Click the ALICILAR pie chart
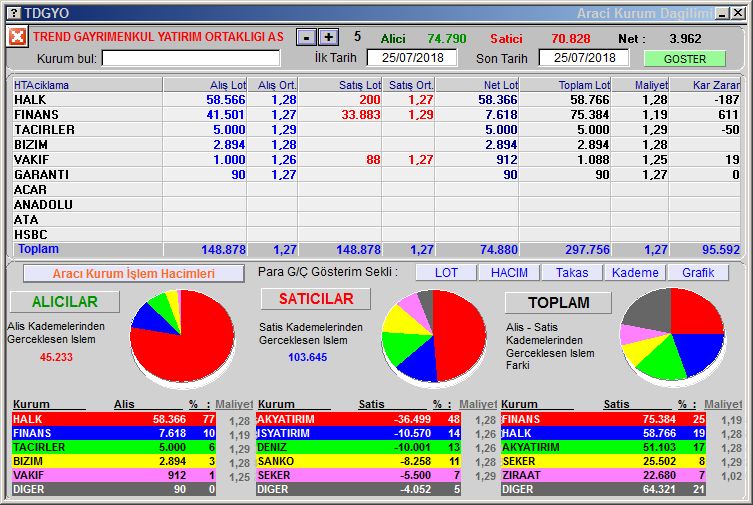 (x=182, y=336)
